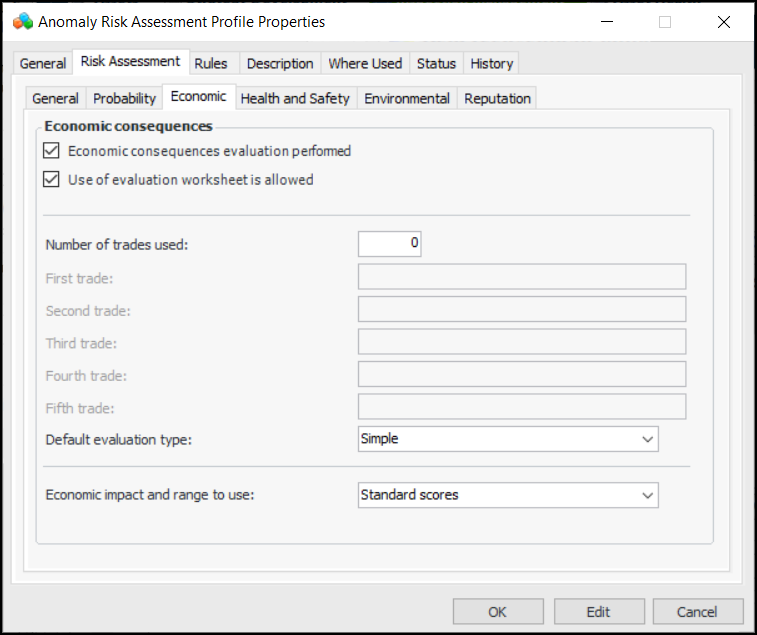
Task: Select the Status tab
Action: 436,63
